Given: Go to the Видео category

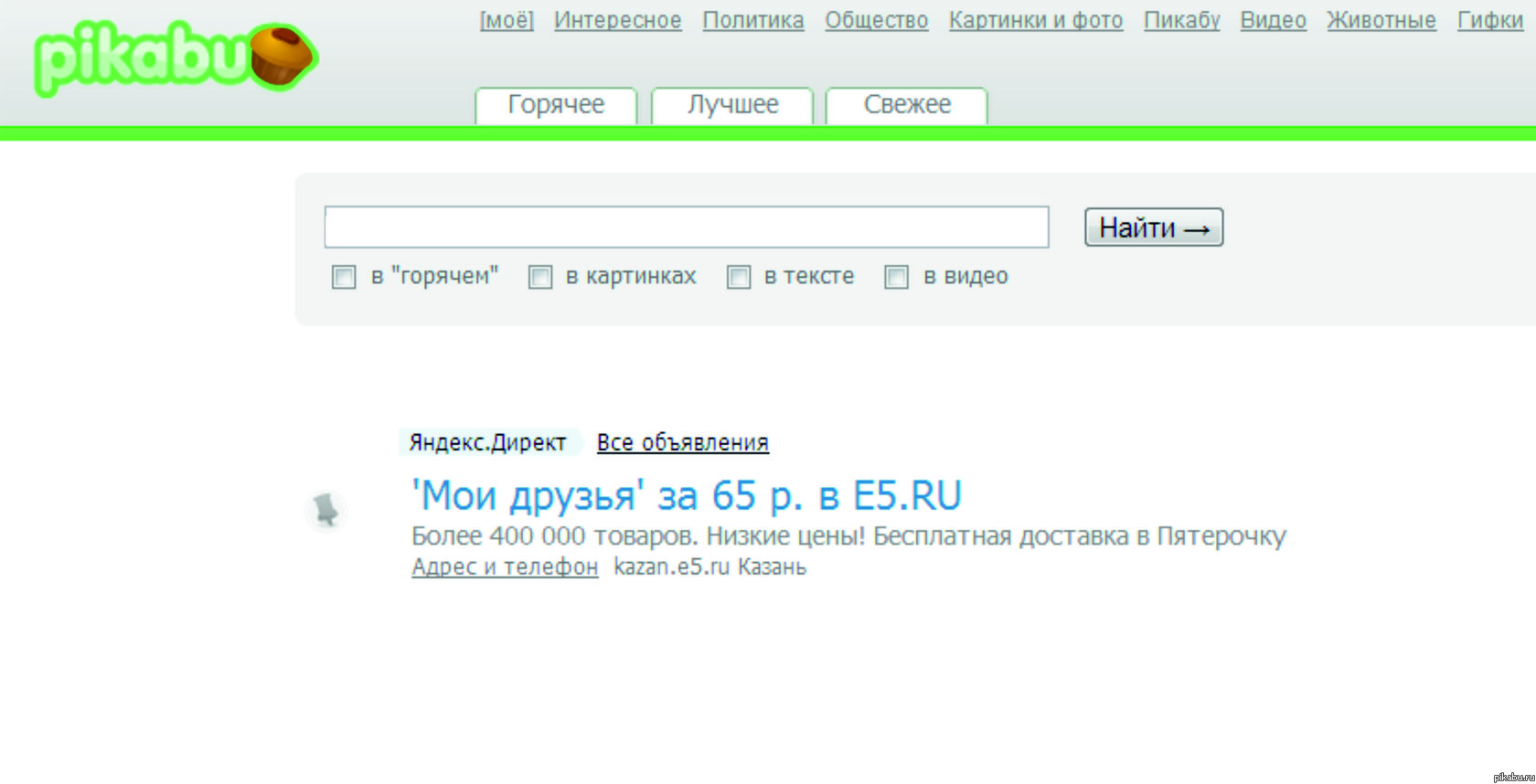Looking at the screenshot, I should (1274, 20).
